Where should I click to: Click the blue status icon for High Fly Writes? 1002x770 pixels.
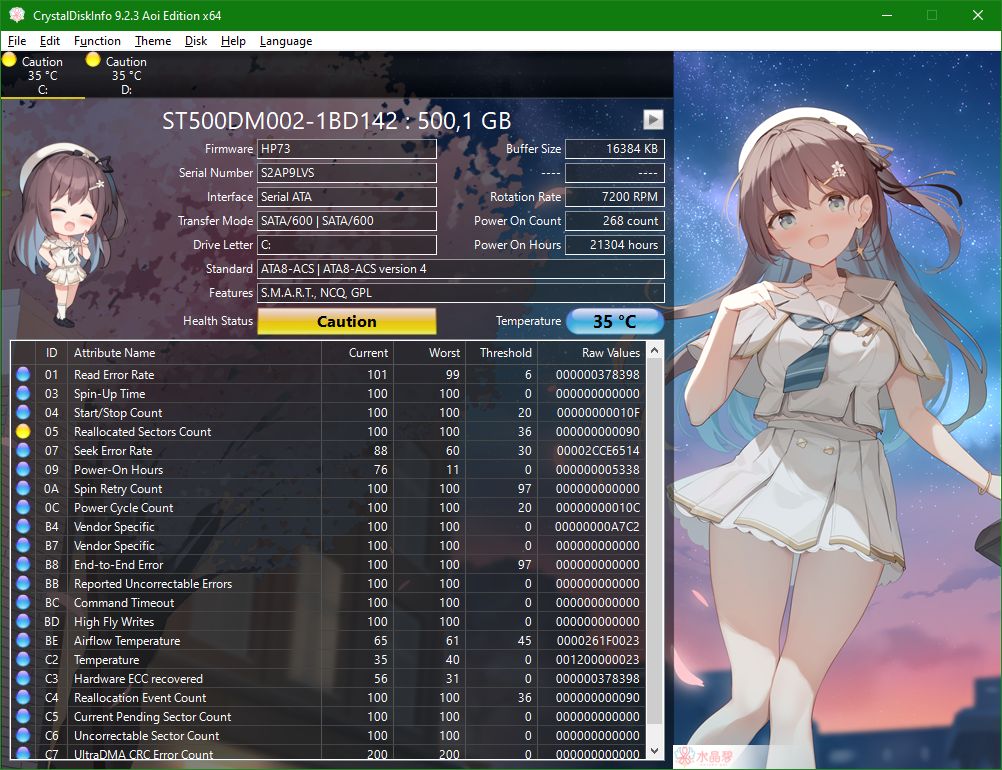click(x=23, y=622)
